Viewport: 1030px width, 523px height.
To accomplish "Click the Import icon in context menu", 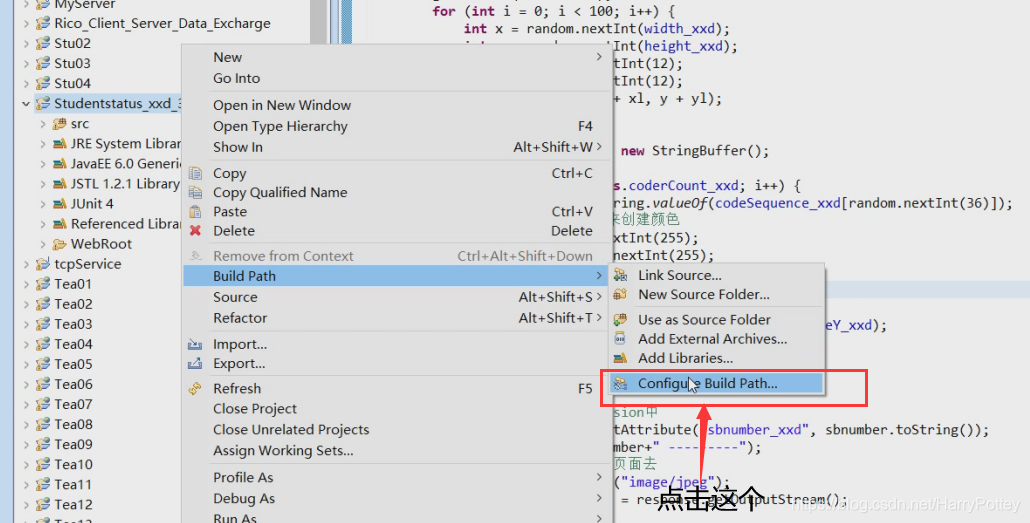I will click(195, 344).
